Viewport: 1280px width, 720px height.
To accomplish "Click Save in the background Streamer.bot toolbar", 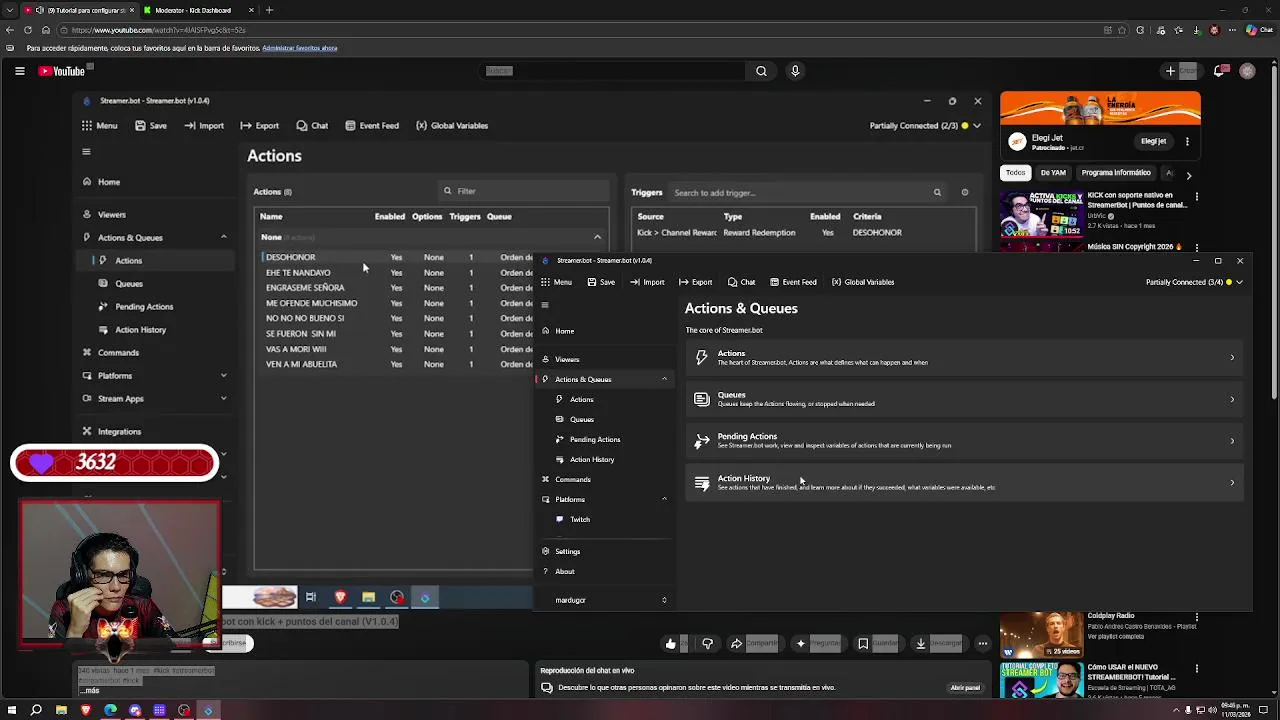I will [x=151, y=126].
